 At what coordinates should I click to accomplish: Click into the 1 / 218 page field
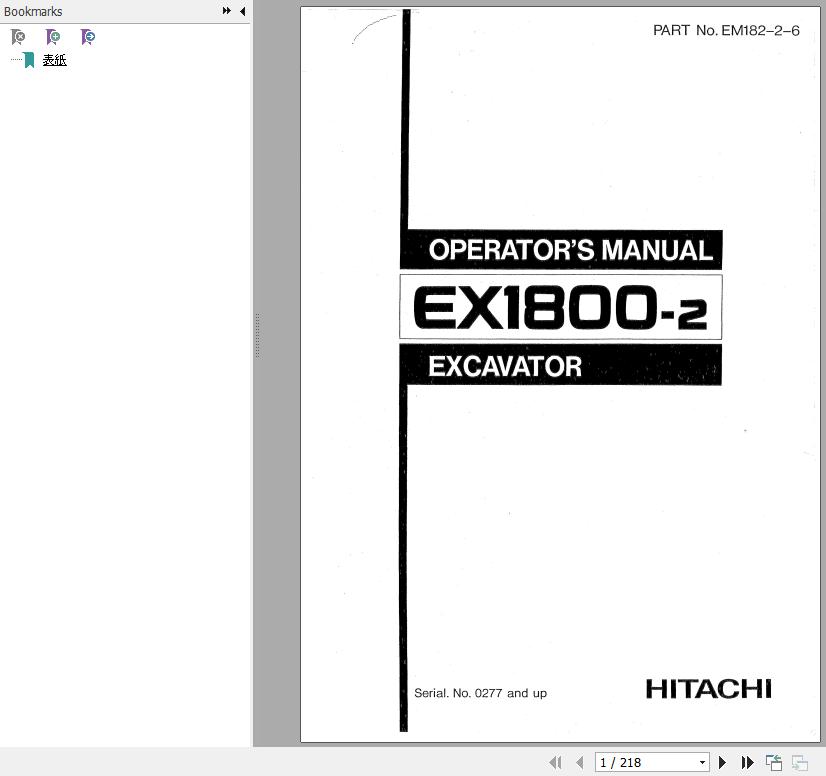[x=645, y=763]
